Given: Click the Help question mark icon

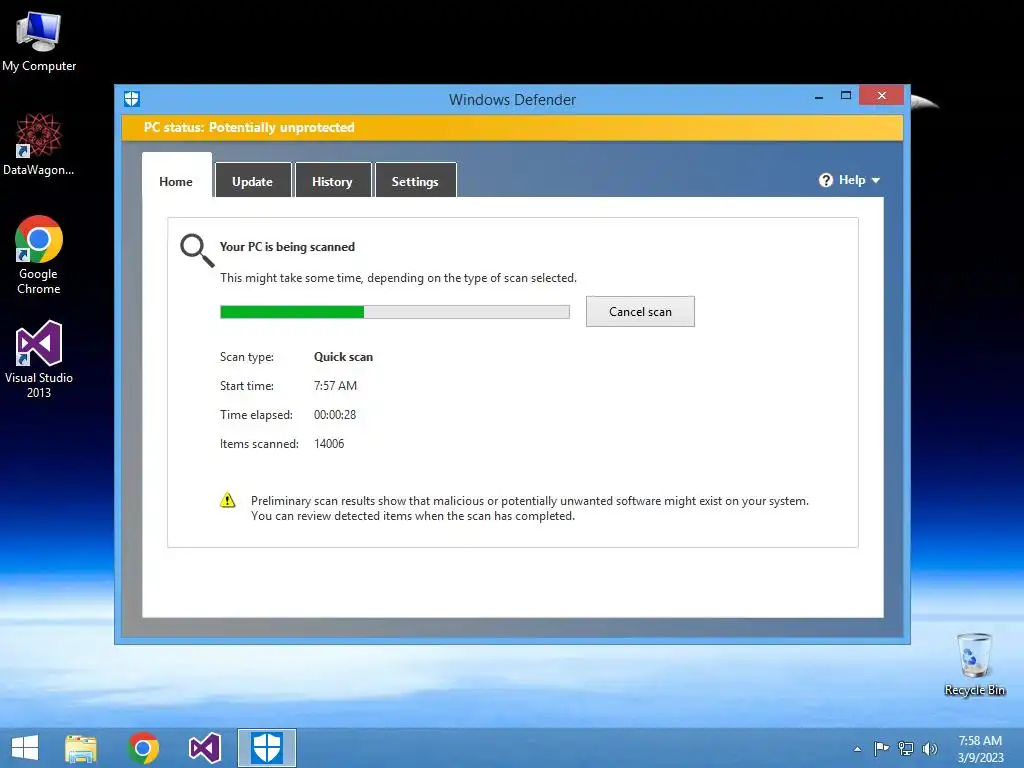Looking at the screenshot, I should coord(825,180).
